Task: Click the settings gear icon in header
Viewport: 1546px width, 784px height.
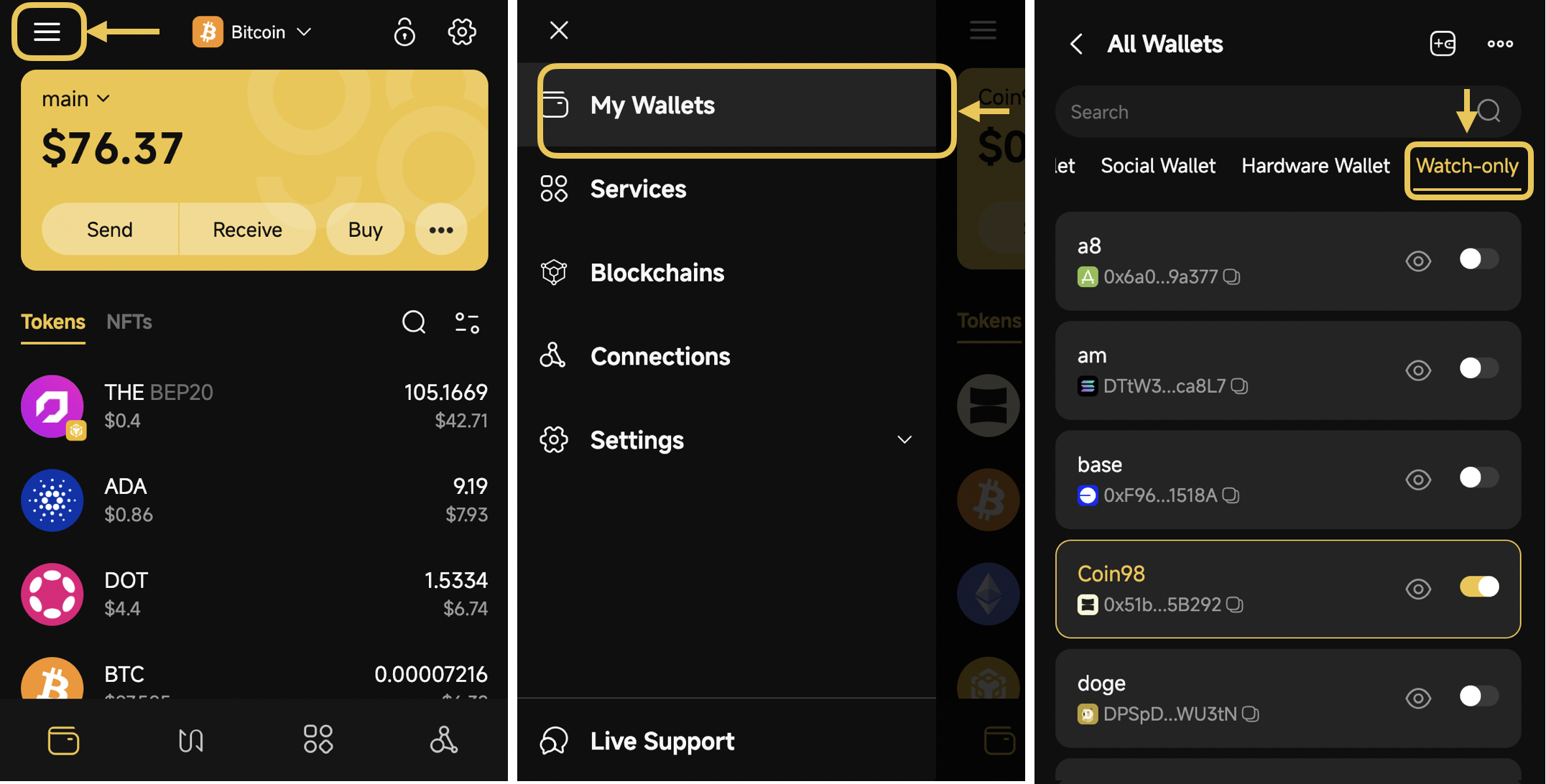Action: click(461, 32)
